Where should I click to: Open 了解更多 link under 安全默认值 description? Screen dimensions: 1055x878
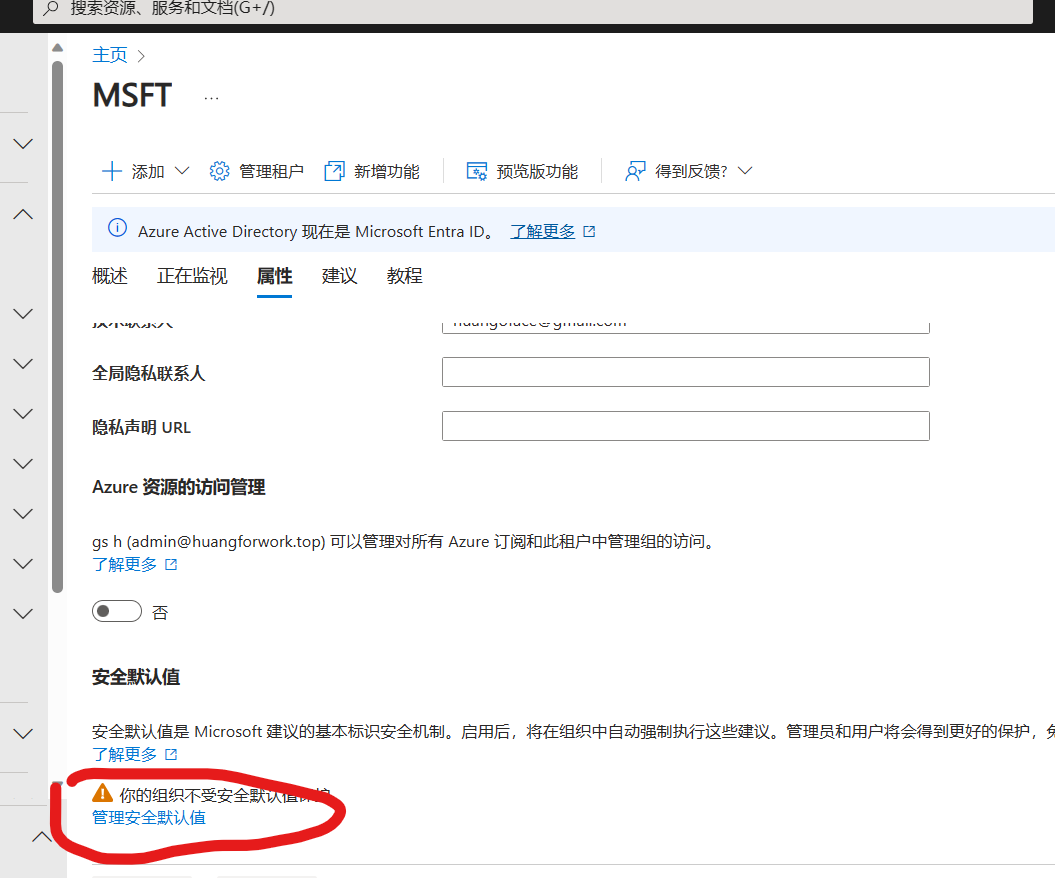click(124, 754)
